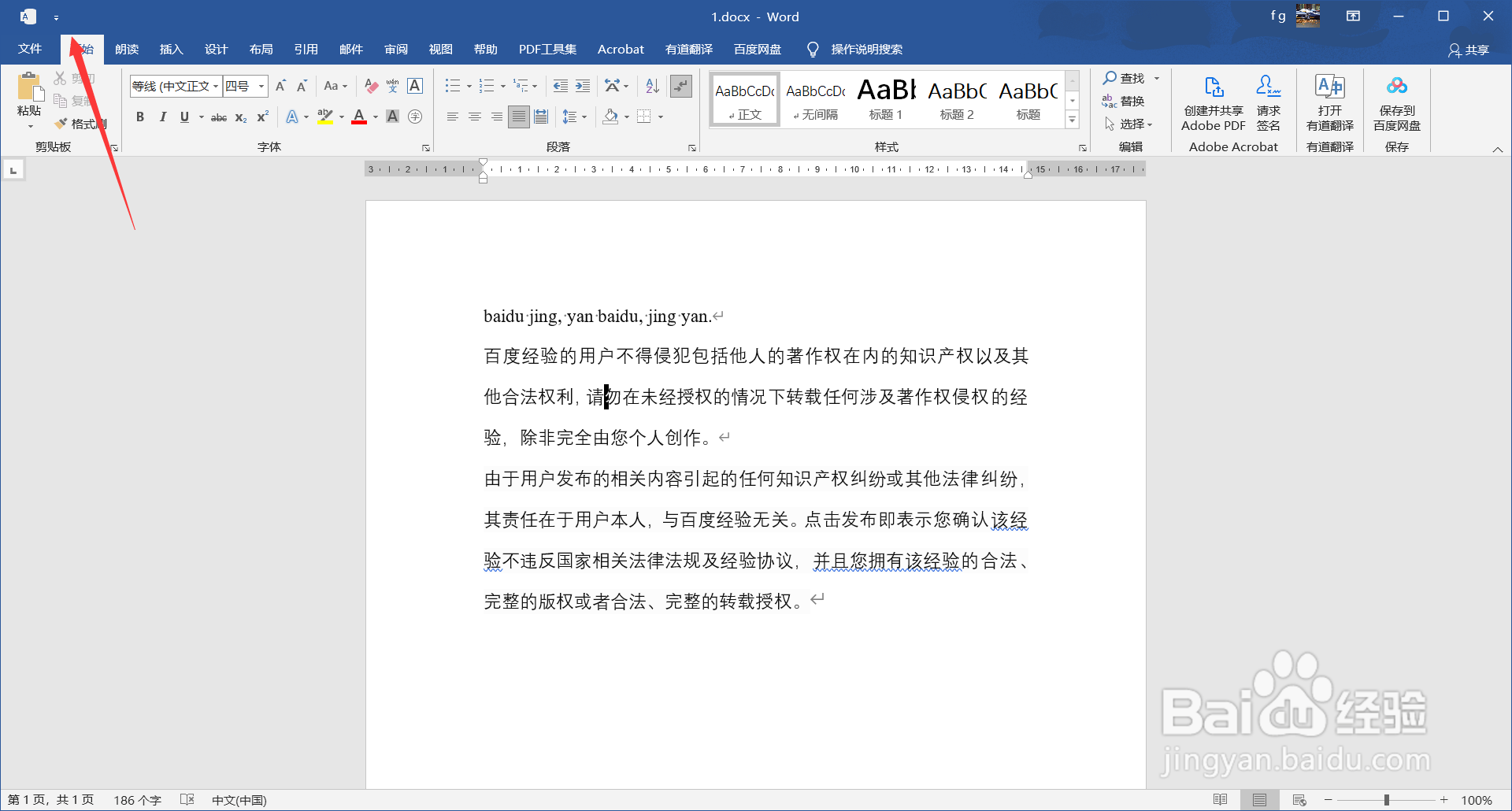Open the 文件 tab
Image resolution: width=1512 pixels, height=811 pixels.
(x=30, y=49)
